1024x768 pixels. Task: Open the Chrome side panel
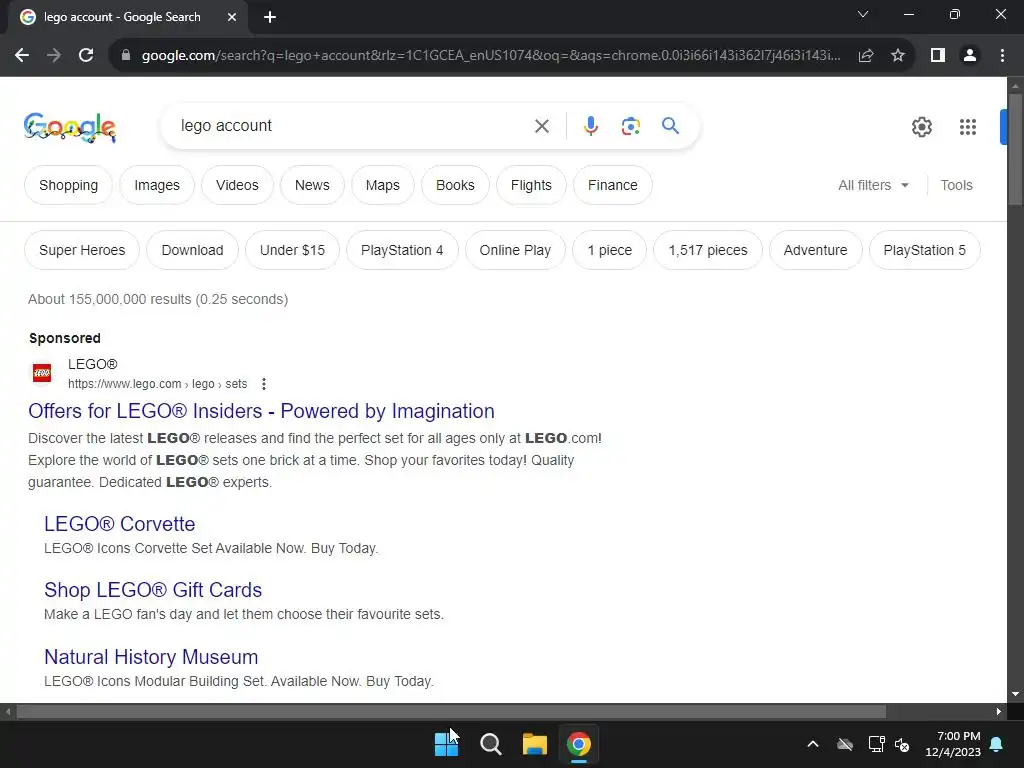coord(938,56)
